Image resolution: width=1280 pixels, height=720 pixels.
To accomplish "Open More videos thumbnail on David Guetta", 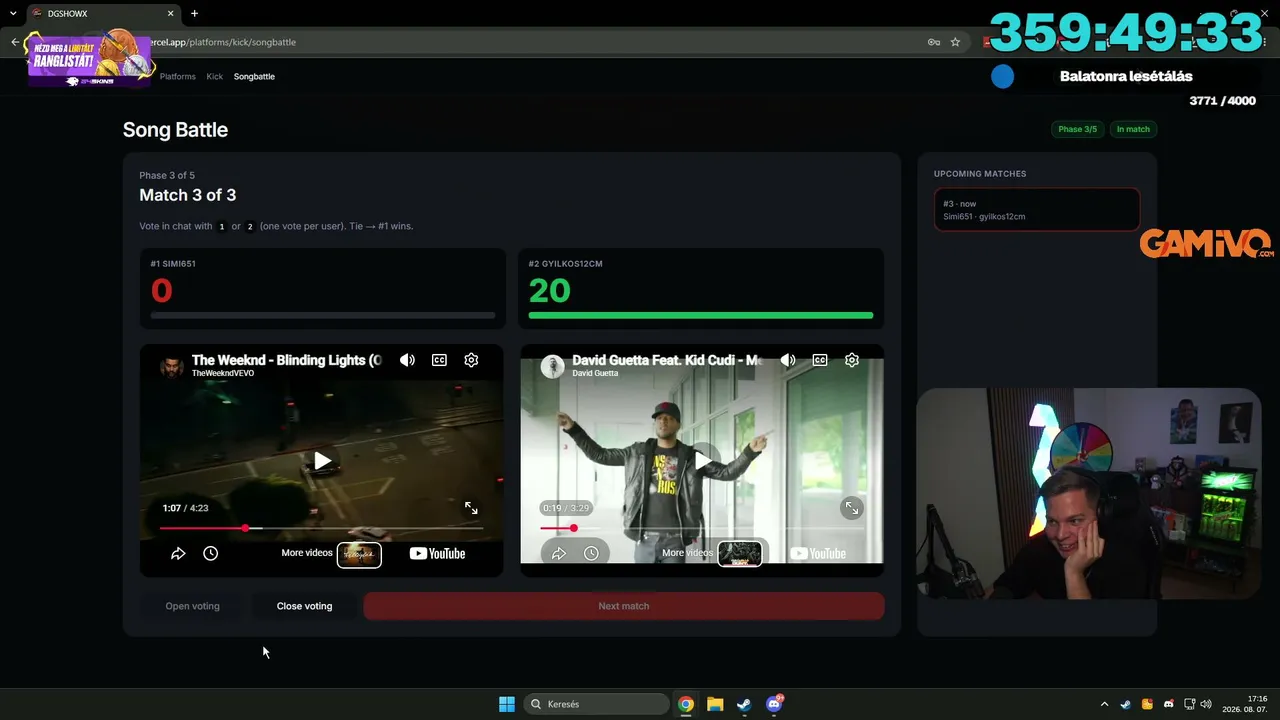I will coord(740,554).
